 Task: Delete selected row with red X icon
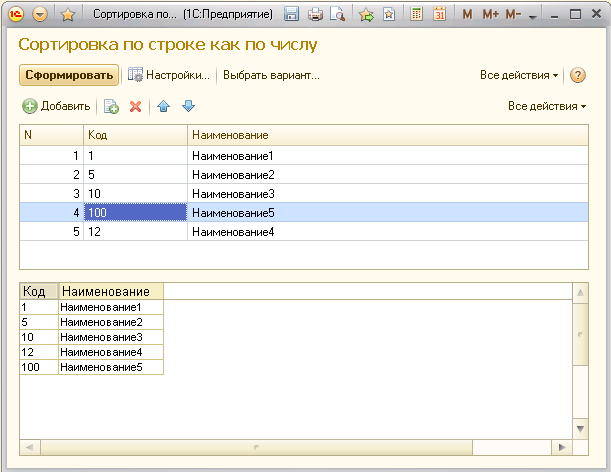tap(135, 106)
